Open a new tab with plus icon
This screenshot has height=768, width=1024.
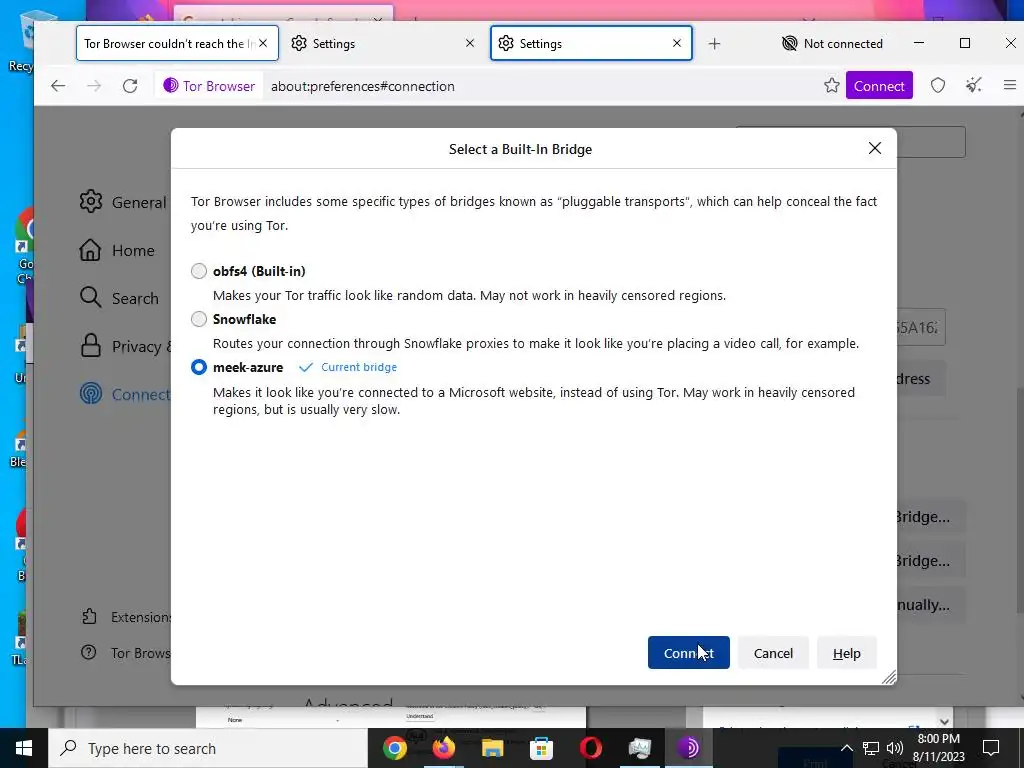(714, 44)
